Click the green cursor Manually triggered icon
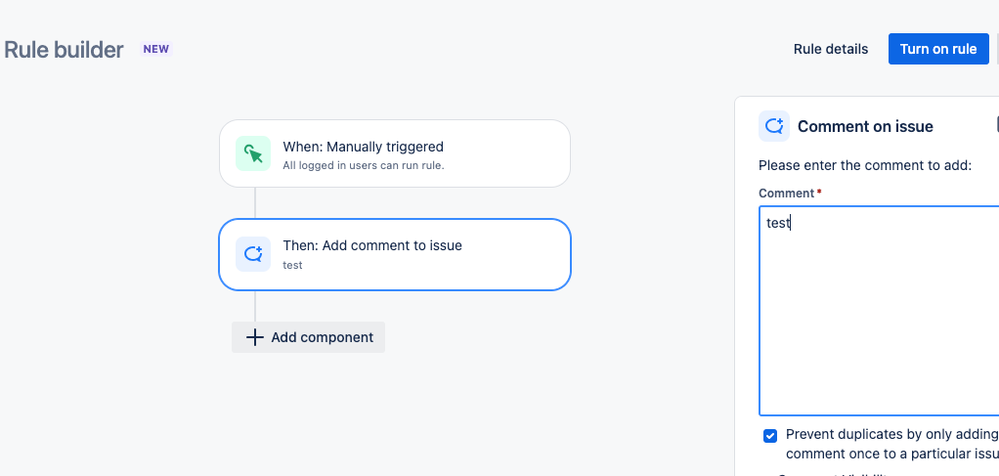 coord(253,154)
